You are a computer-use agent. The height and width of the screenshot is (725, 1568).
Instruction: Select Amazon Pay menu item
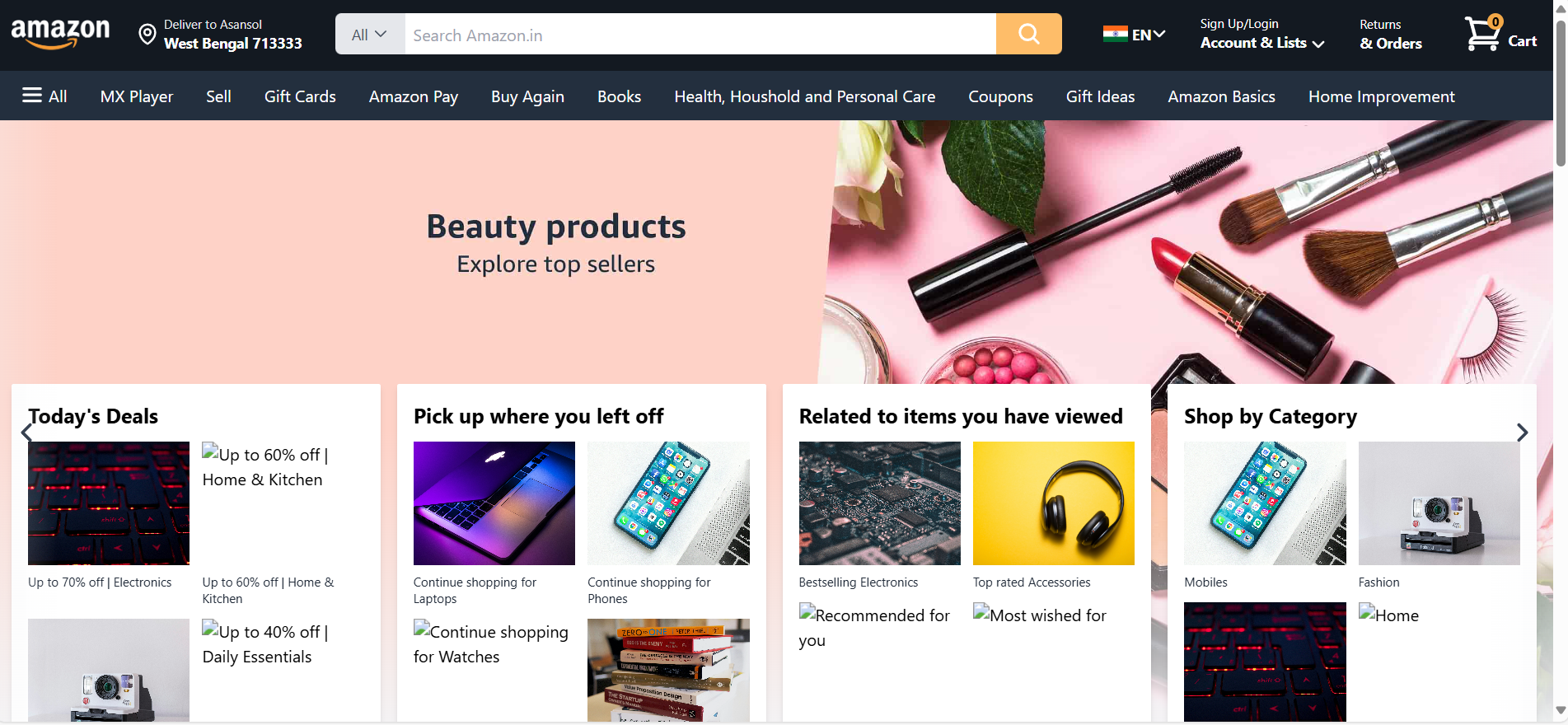tap(414, 96)
